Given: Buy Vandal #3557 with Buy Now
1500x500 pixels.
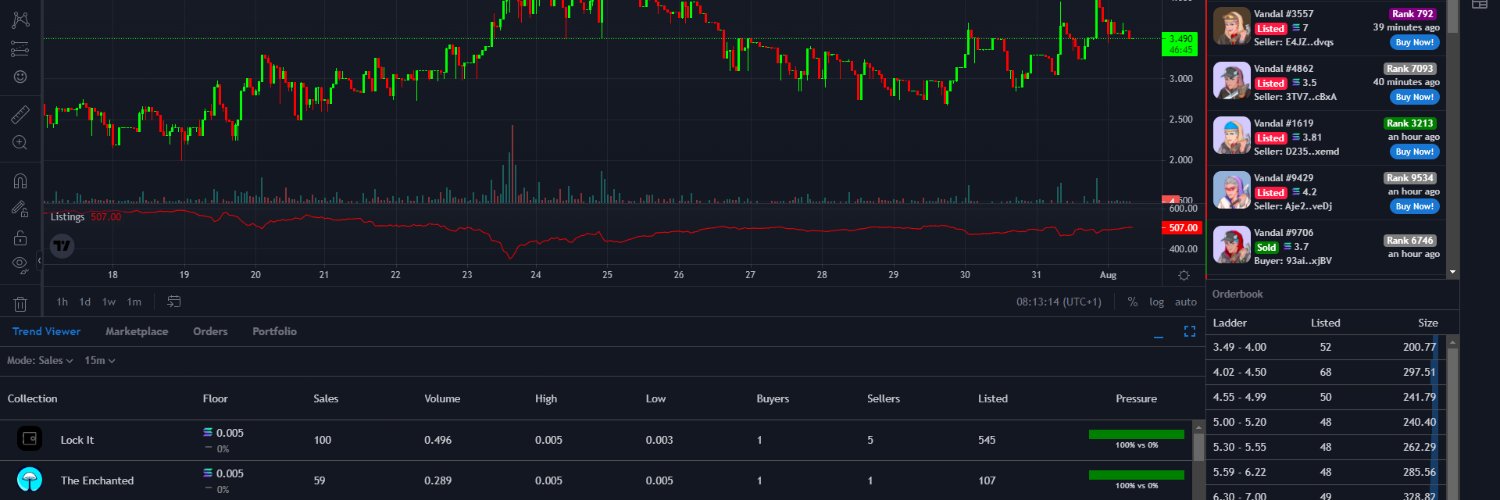Looking at the screenshot, I should point(1414,43).
